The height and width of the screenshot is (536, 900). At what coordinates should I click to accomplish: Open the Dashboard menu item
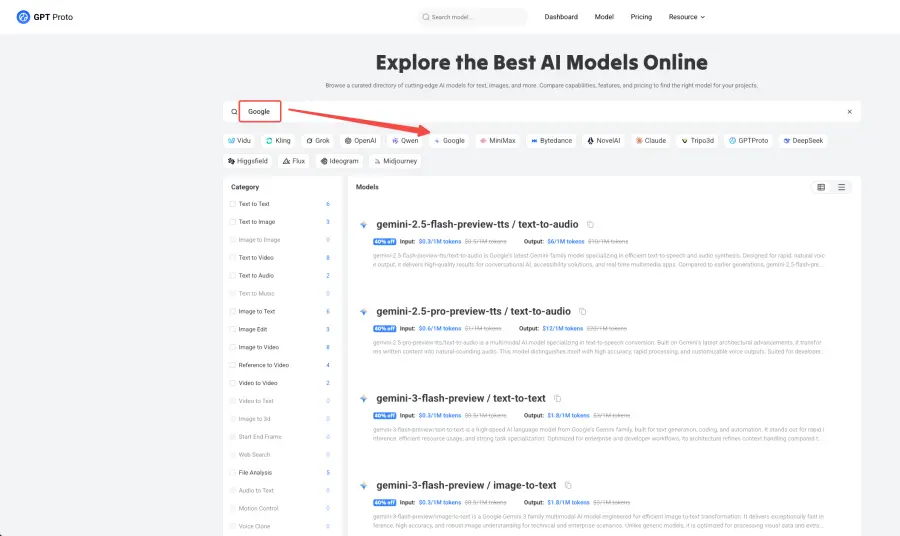click(x=561, y=17)
